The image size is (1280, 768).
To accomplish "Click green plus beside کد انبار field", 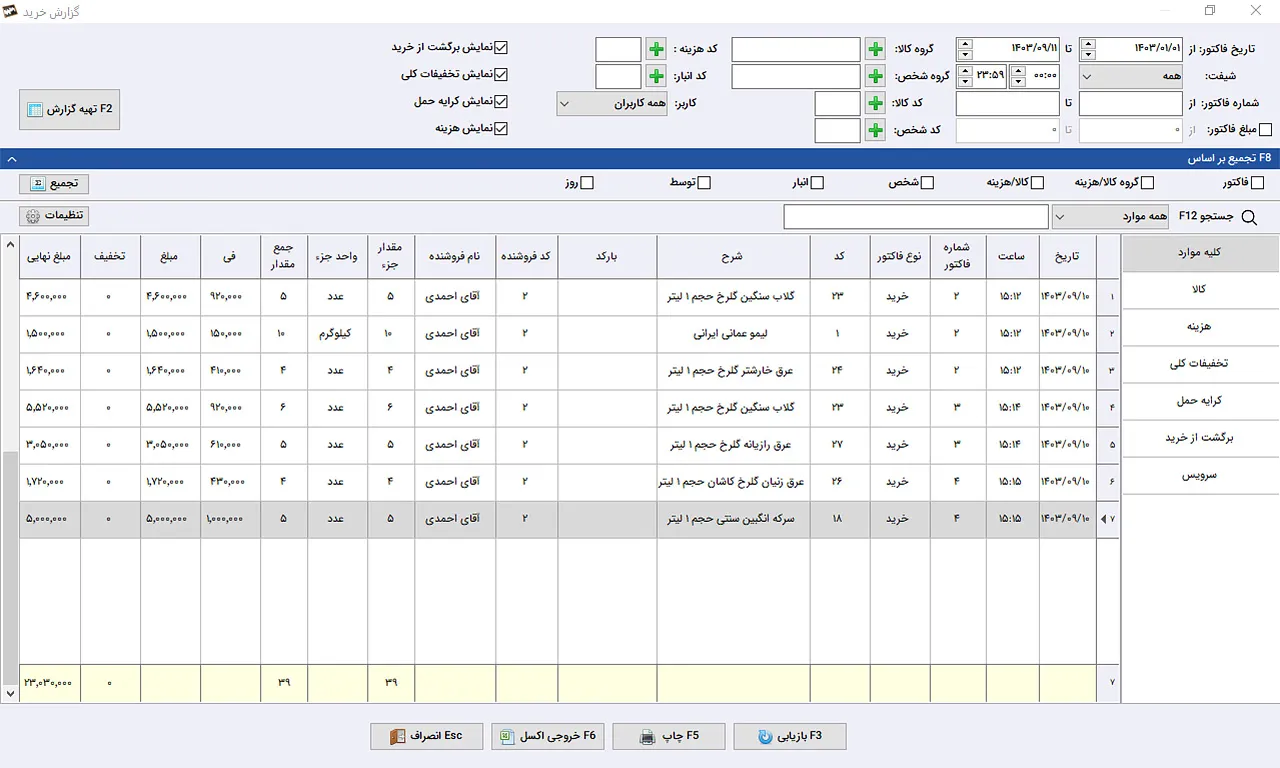I will pos(656,76).
